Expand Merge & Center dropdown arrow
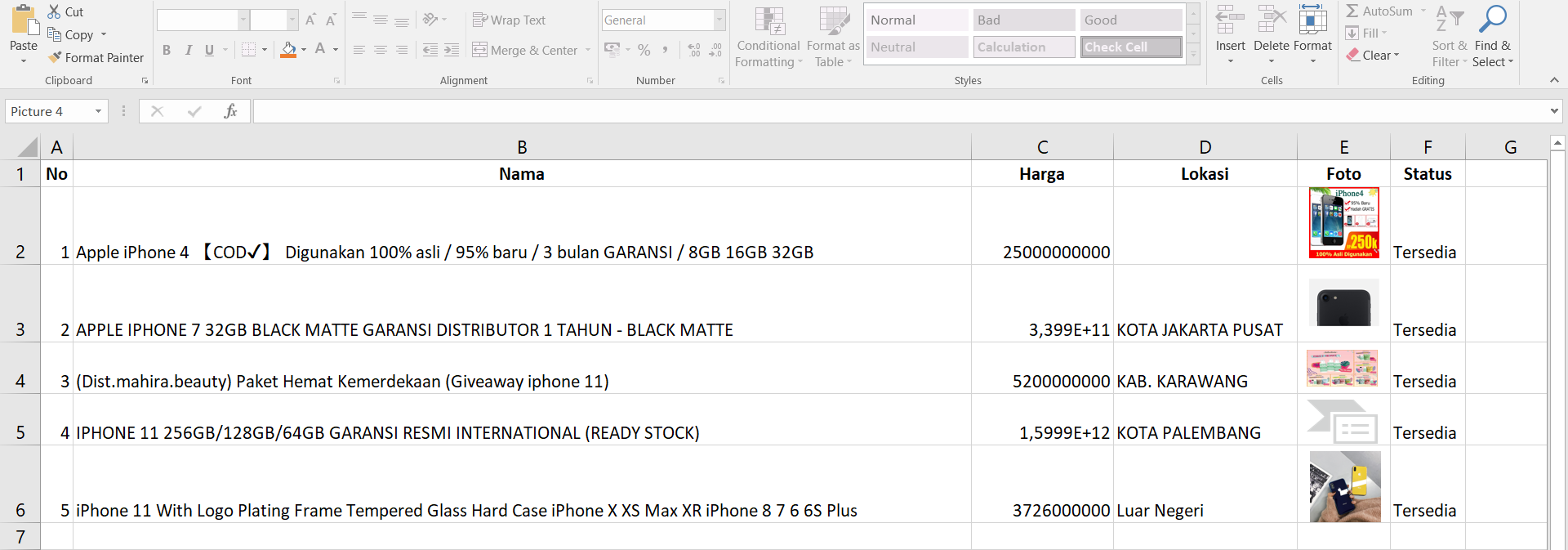Image resolution: width=1568 pixels, height=550 pixels. [x=588, y=50]
